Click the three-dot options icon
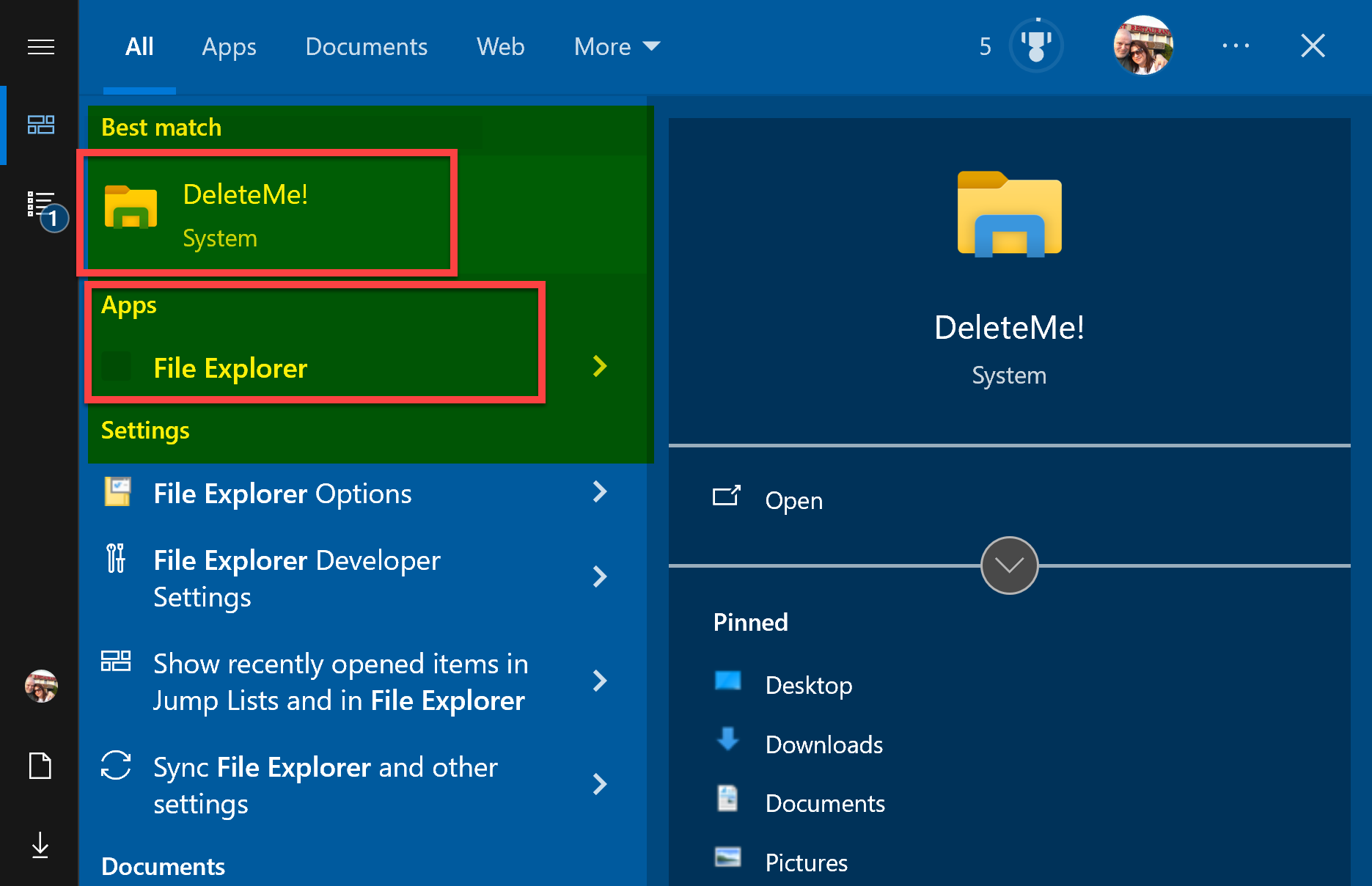The image size is (1372, 886). (1236, 46)
